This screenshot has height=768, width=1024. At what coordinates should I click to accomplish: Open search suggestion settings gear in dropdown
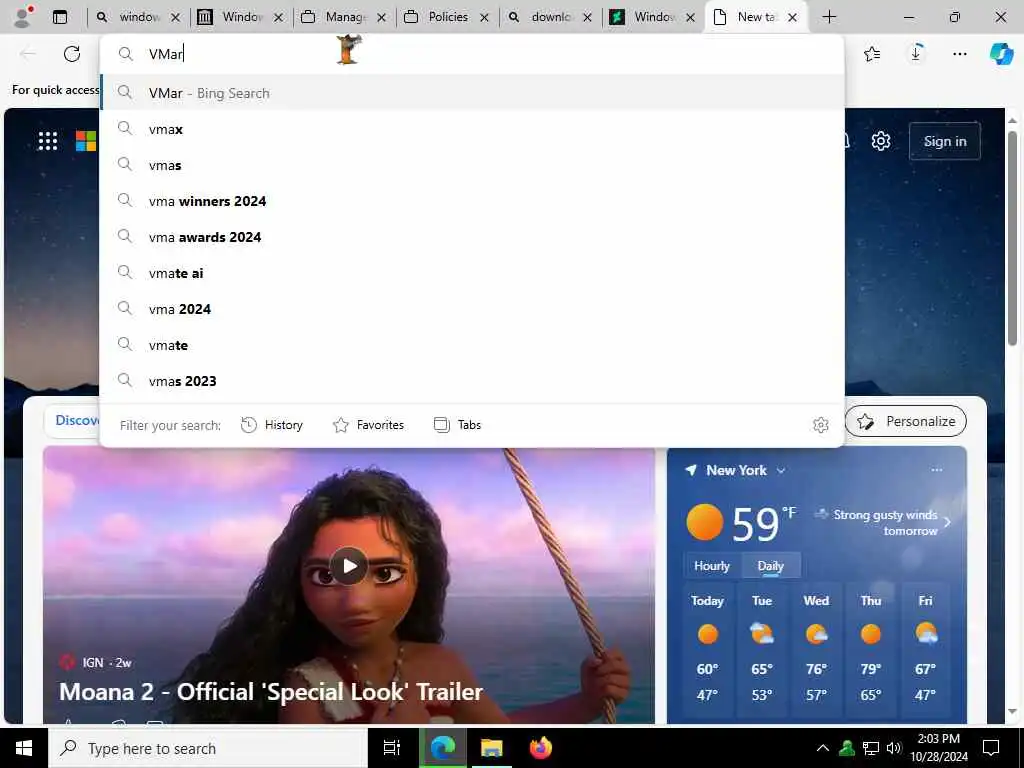point(820,425)
